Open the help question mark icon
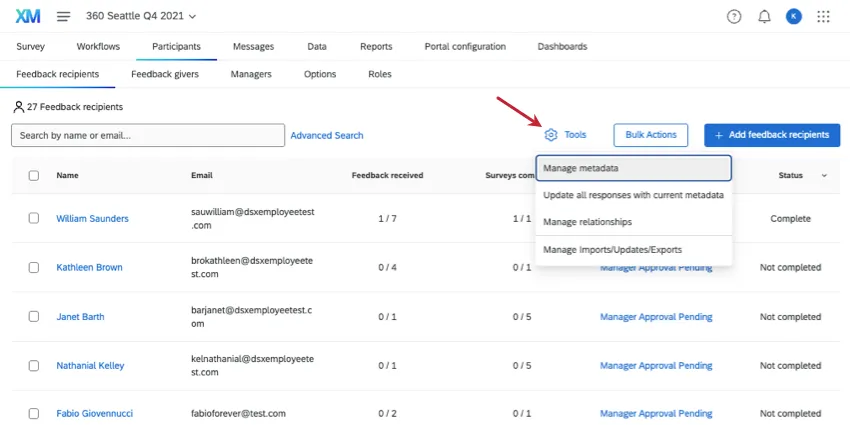Viewport: 850px width, 425px height. (733, 17)
